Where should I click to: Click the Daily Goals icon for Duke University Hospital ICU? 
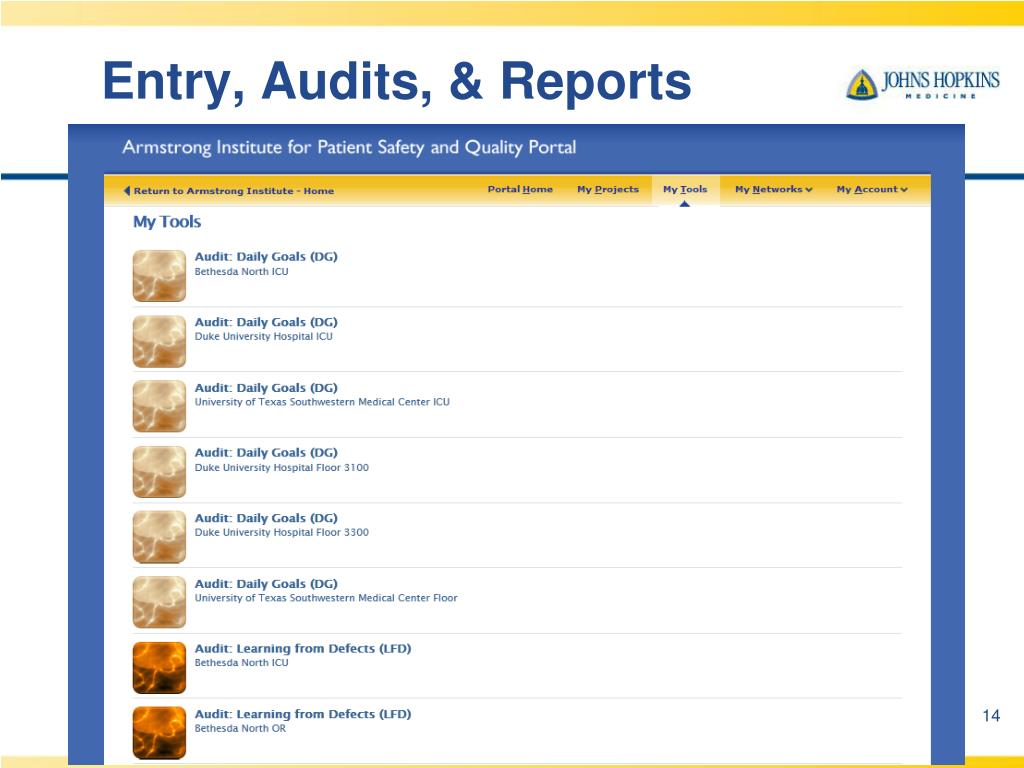click(x=159, y=342)
